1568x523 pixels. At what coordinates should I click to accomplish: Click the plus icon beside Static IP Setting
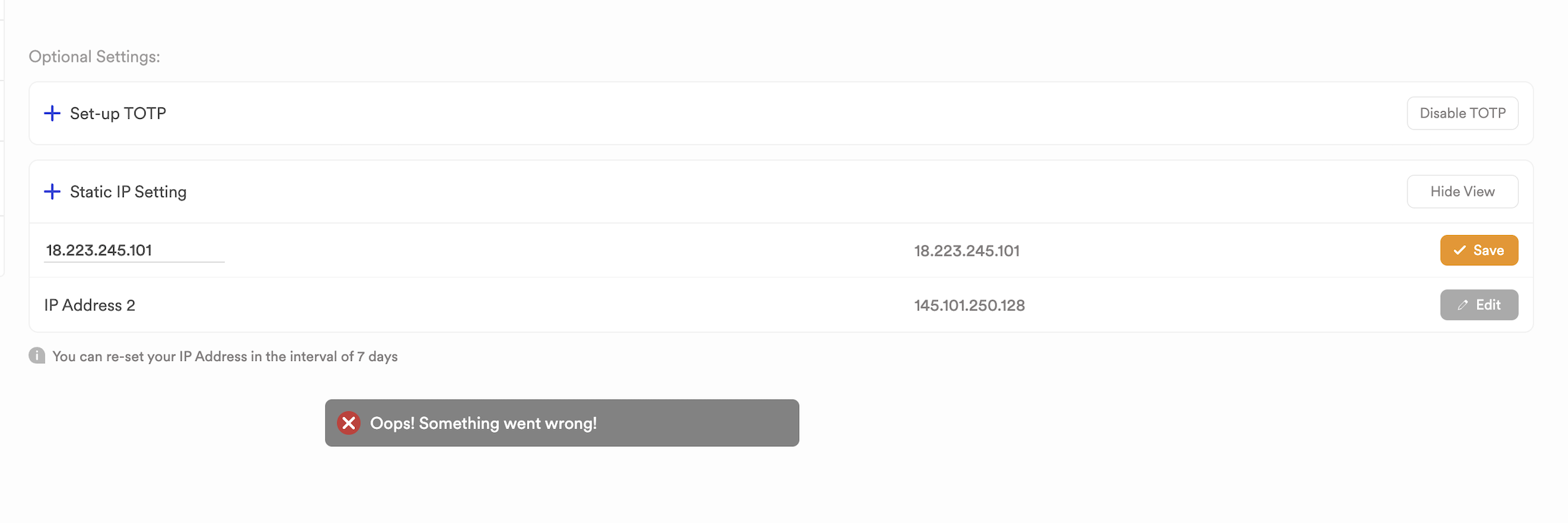click(x=52, y=191)
